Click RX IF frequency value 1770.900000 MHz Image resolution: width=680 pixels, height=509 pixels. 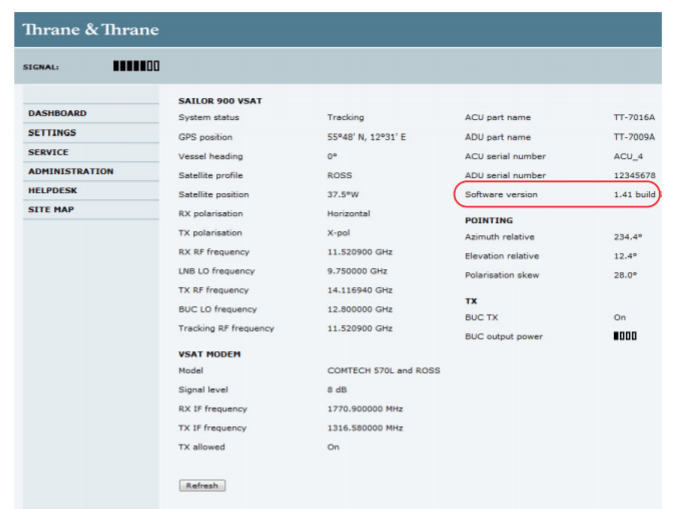pos(365,409)
